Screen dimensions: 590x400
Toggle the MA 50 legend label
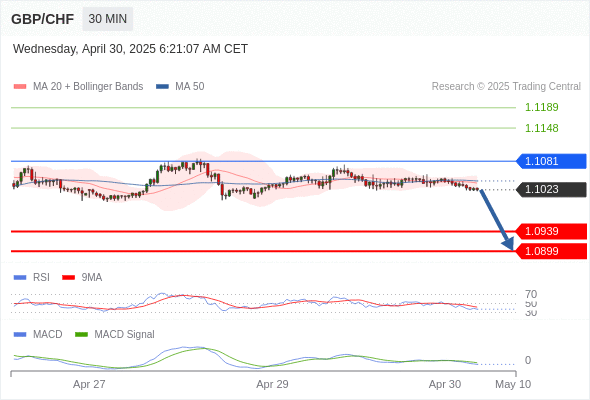coord(190,87)
